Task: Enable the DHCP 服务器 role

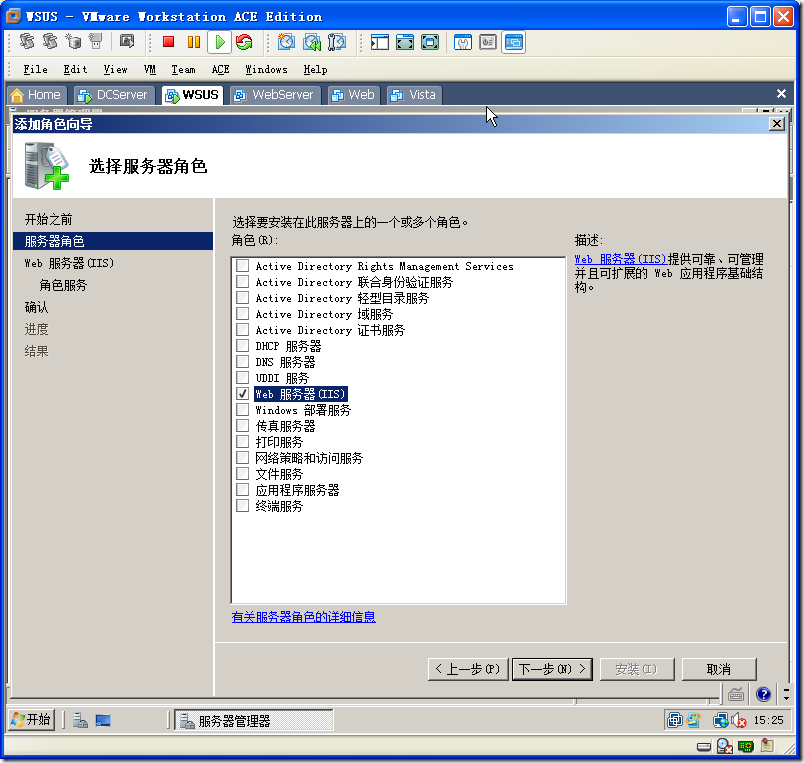Action: (x=243, y=346)
